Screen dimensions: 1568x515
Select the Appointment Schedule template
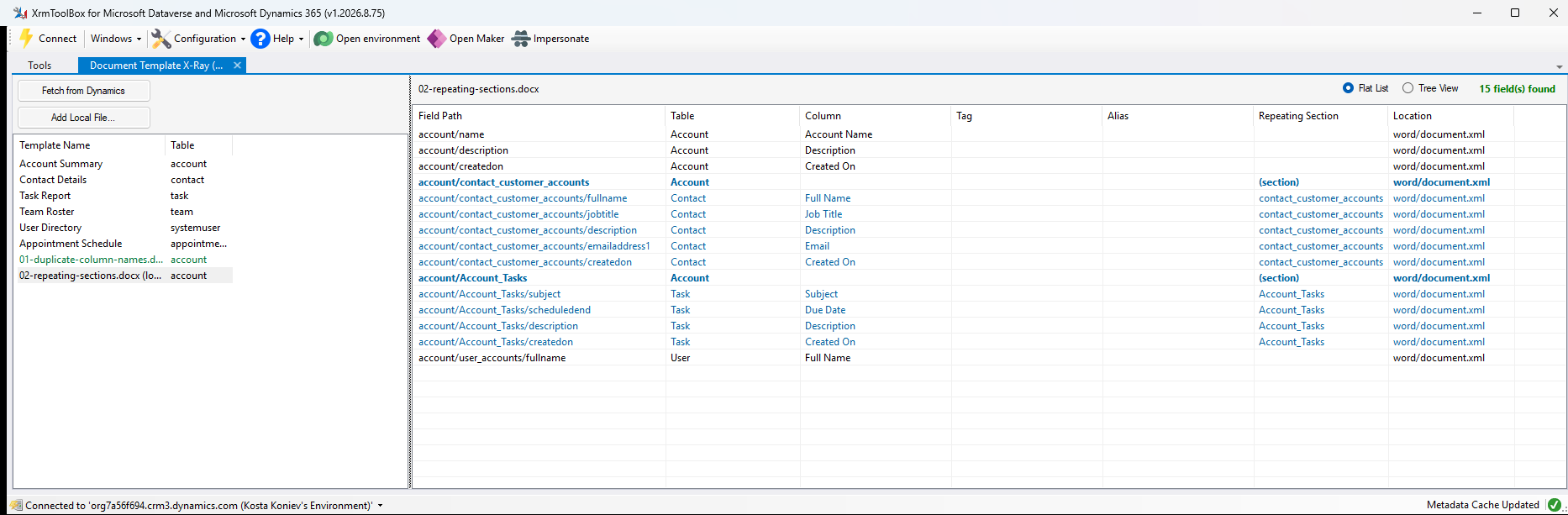tap(124, 244)
